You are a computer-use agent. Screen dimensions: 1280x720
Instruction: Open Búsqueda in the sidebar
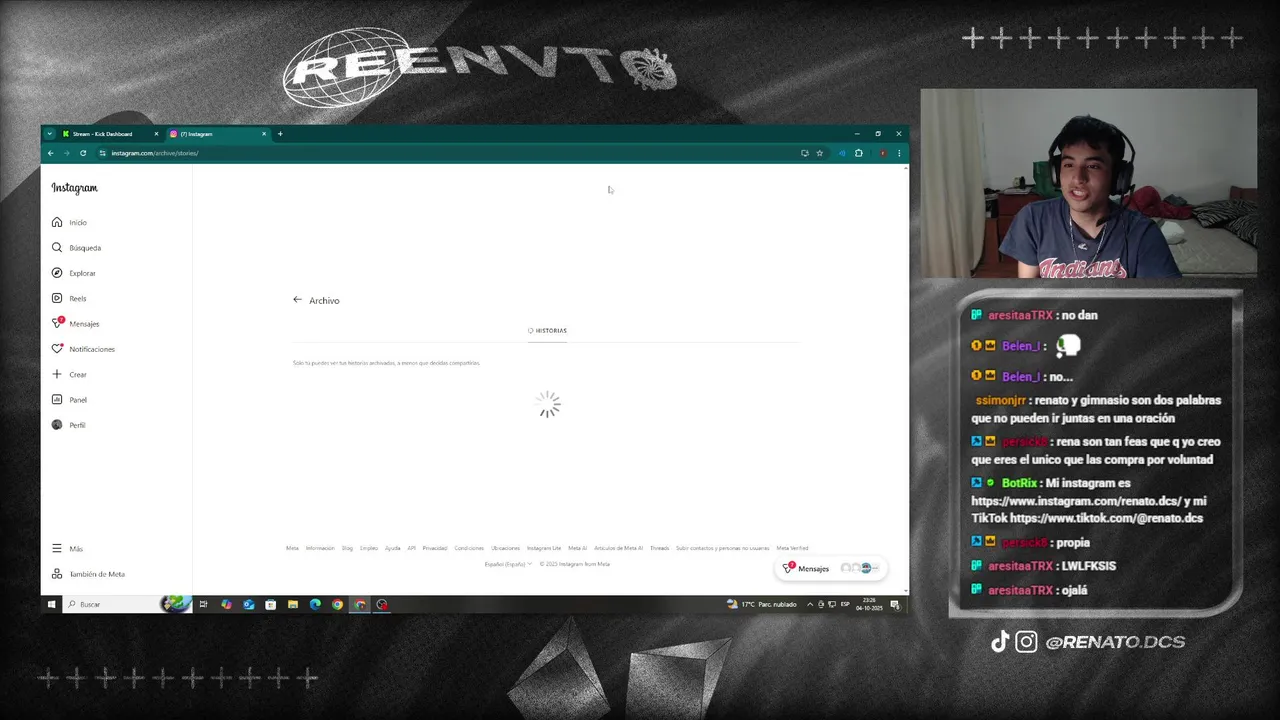point(76,248)
